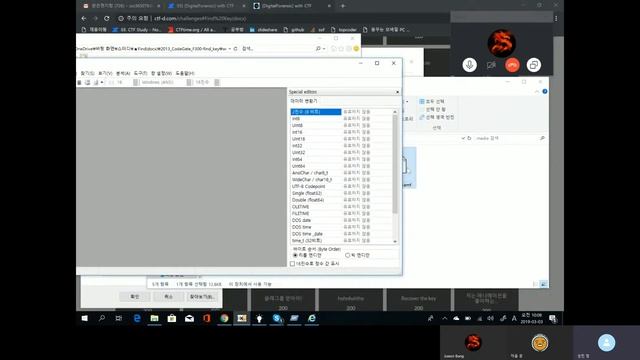Reload the Chrome page
This screenshot has width=640, height=360.
click(x=107, y=18)
